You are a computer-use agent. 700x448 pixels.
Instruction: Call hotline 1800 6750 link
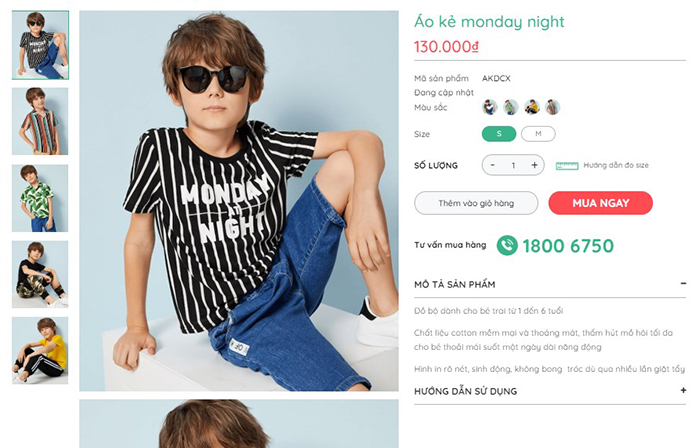(x=567, y=246)
